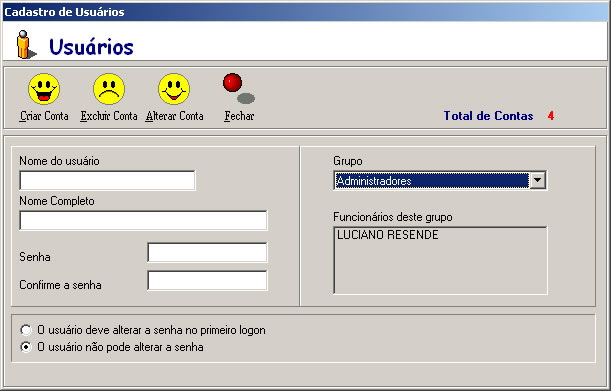Image resolution: width=611 pixels, height=391 pixels.
Task: Click the Fechar text label
Action: 239,116
